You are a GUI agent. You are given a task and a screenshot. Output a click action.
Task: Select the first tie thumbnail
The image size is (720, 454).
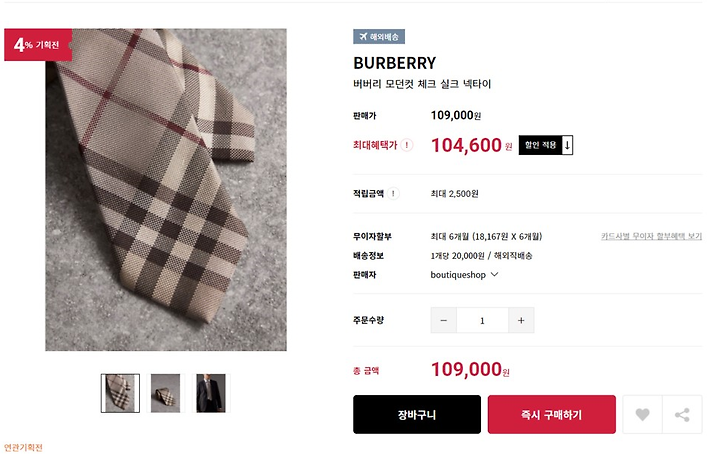pyautogui.click(x=120, y=393)
